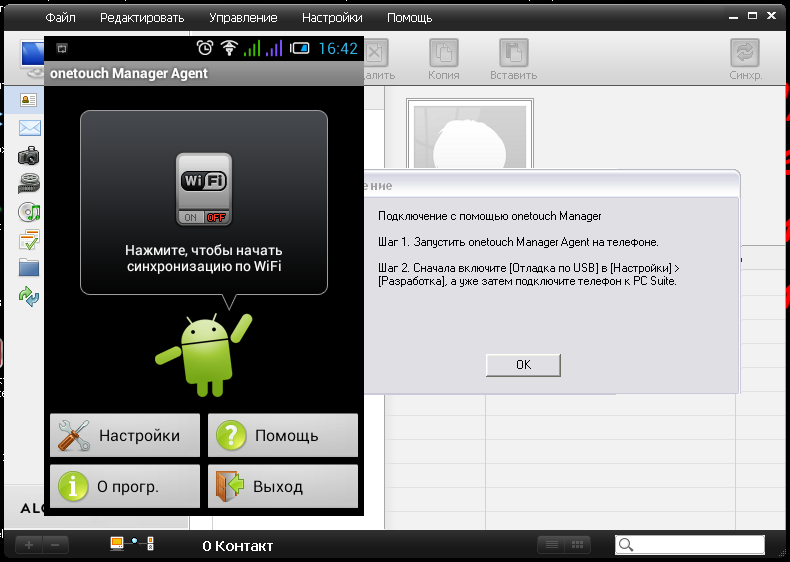The width and height of the screenshot is (790, 562).
Task: Click the Выход button
Action: 283,486
